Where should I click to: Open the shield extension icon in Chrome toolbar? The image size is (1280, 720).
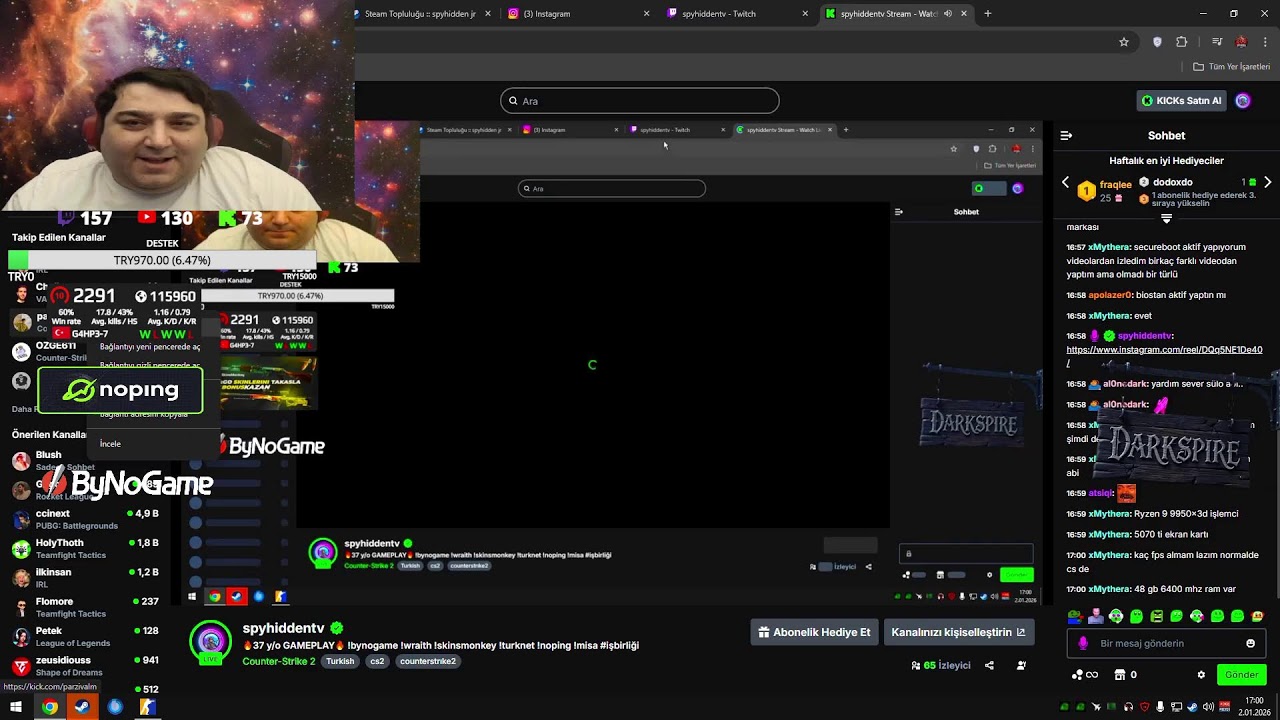(x=1158, y=42)
